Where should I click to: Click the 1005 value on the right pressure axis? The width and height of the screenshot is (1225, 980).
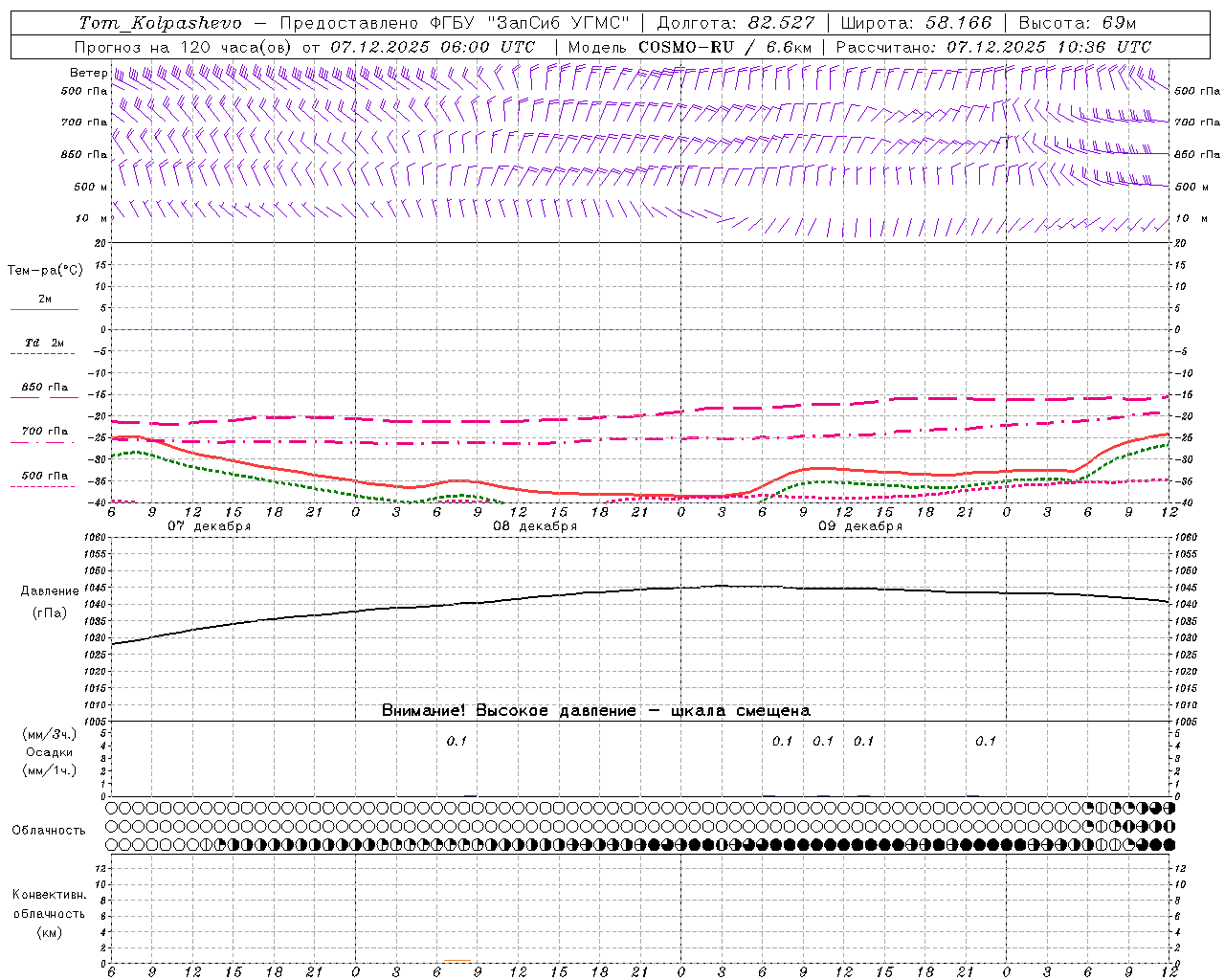click(1185, 721)
